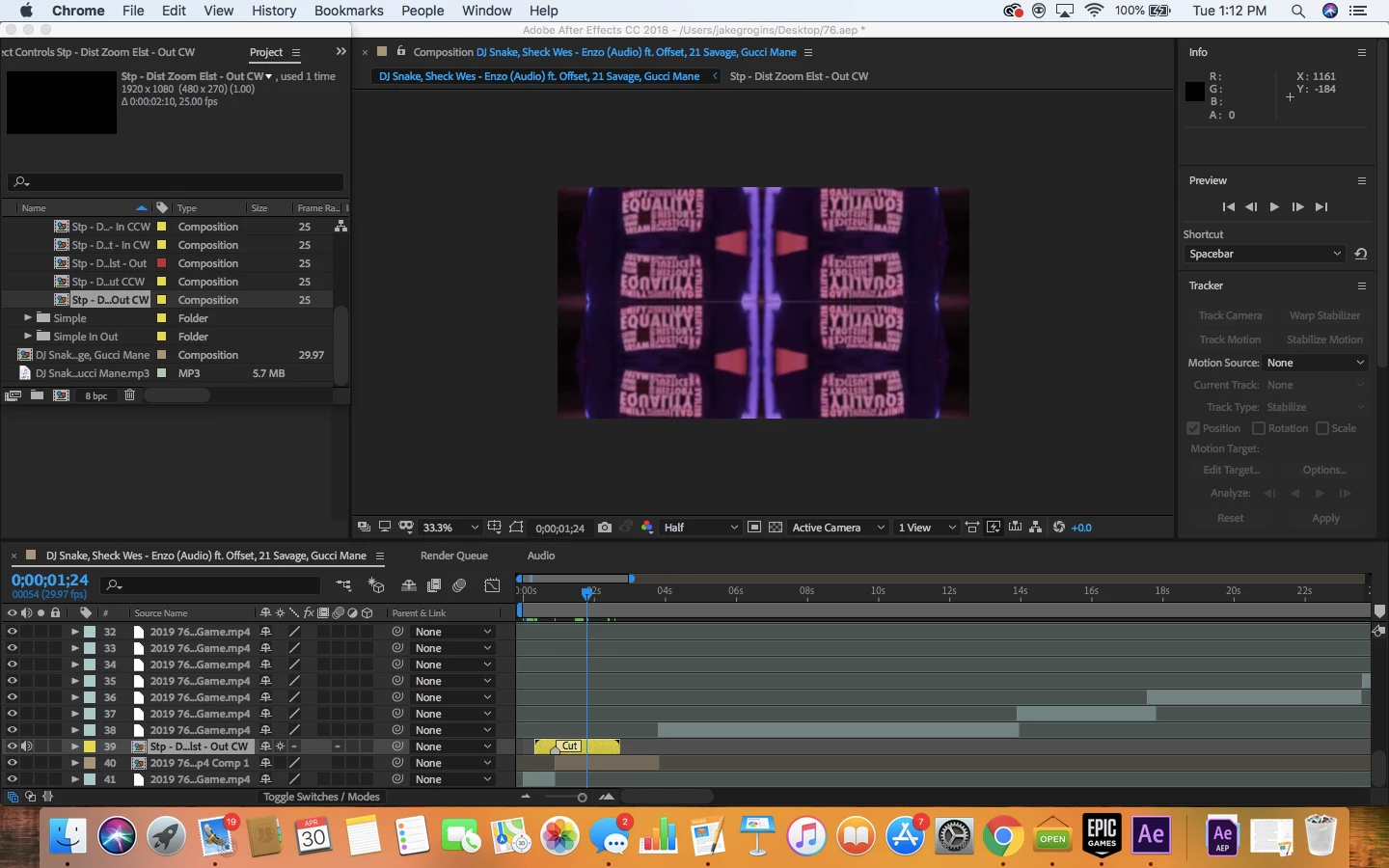Screen dimensions: 1389x868
Task: Click the yellow label swatch of layer 39
Action: coord(90,746)
